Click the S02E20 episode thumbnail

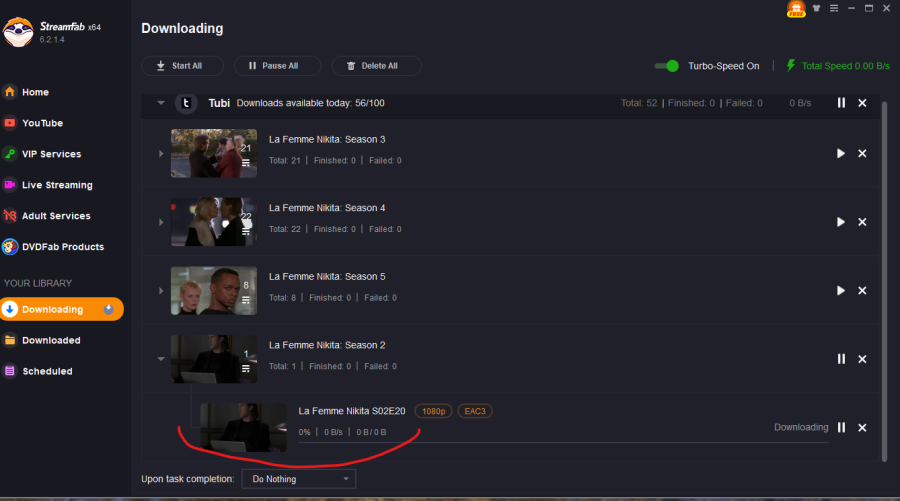pos(243,428)
